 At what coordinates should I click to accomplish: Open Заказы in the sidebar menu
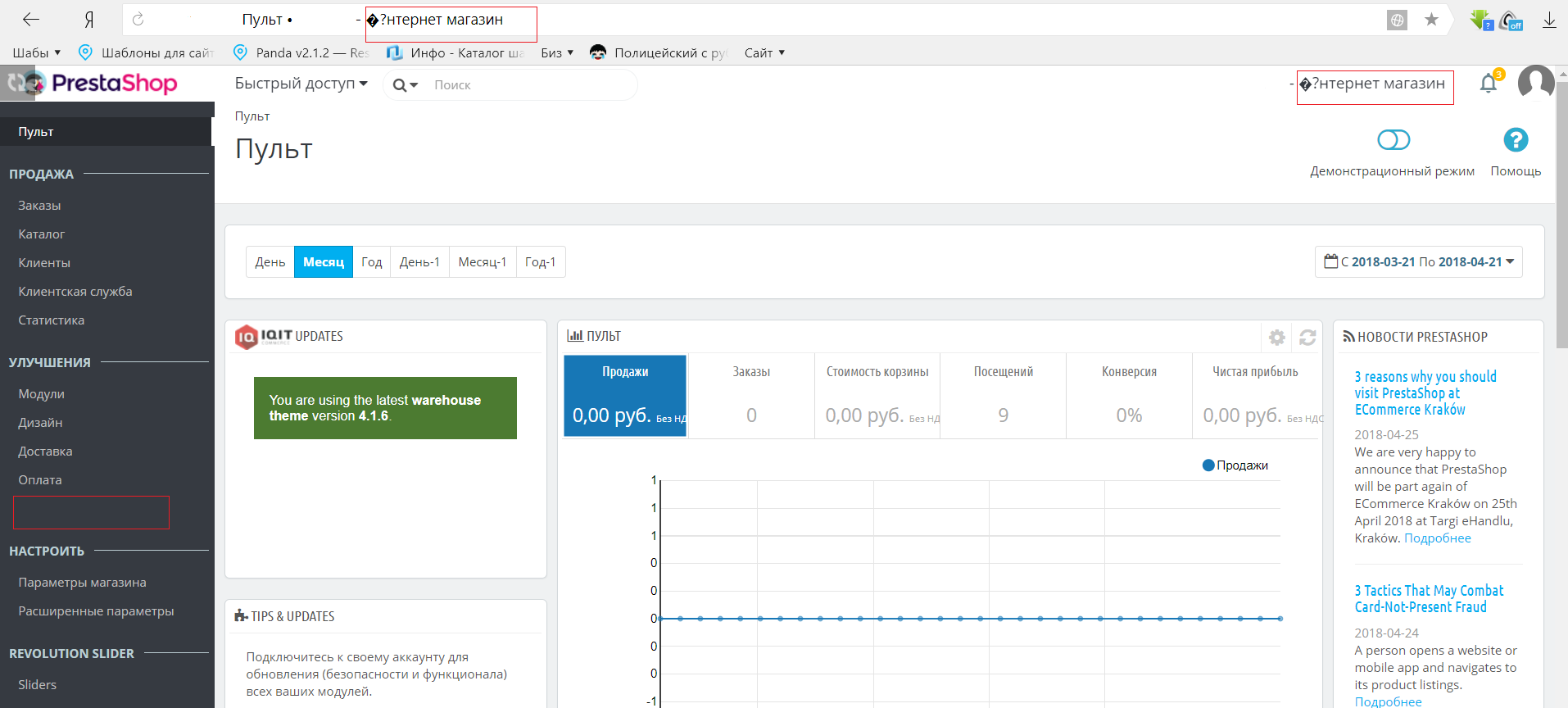tap(39, 206)
